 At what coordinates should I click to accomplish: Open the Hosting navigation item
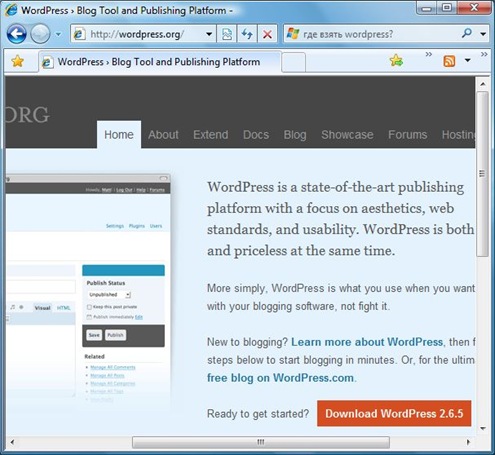pyautogui.click(x=458, y=135)
